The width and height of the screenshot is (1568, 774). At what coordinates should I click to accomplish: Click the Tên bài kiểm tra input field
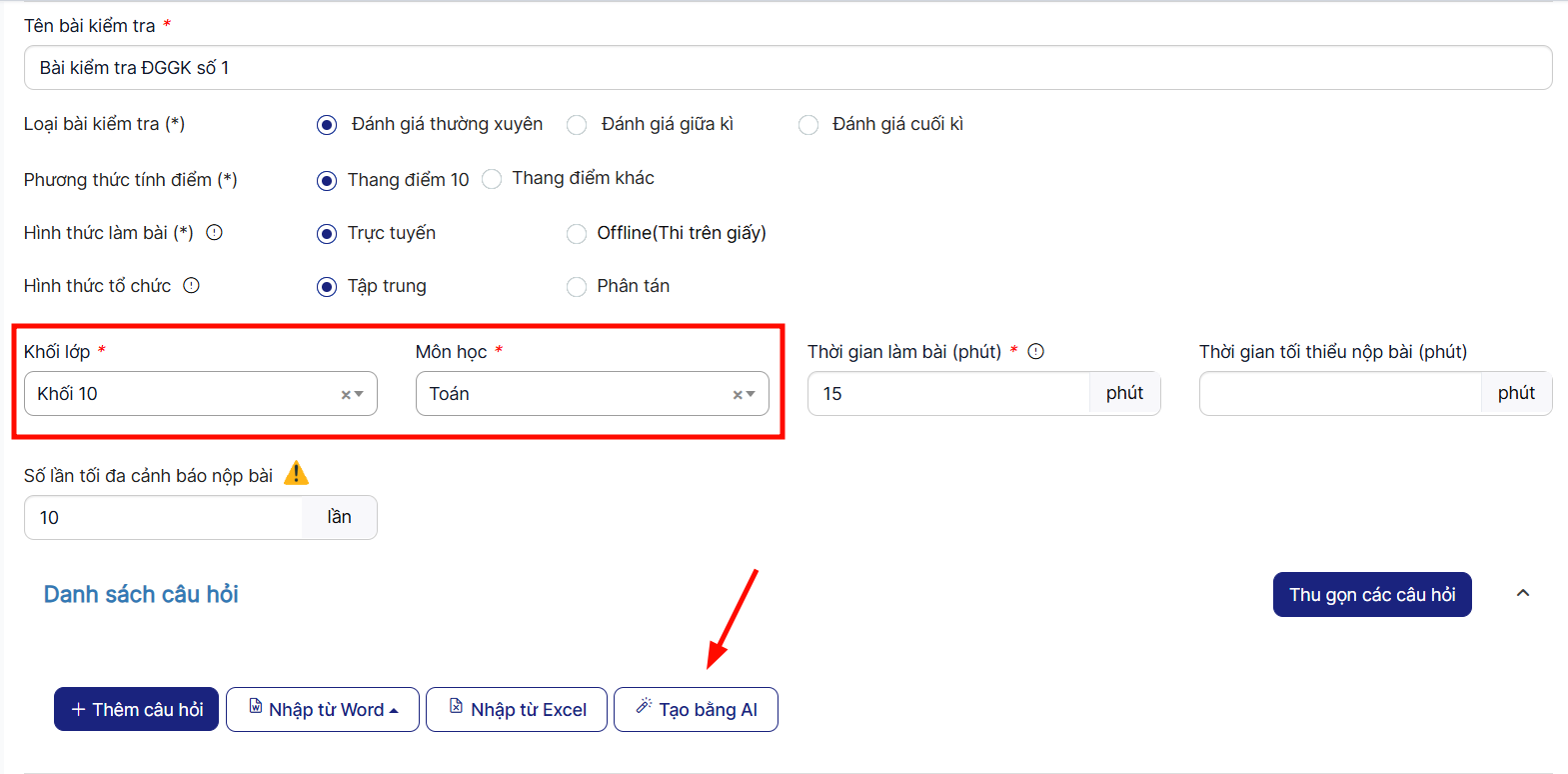coord(787,68)
